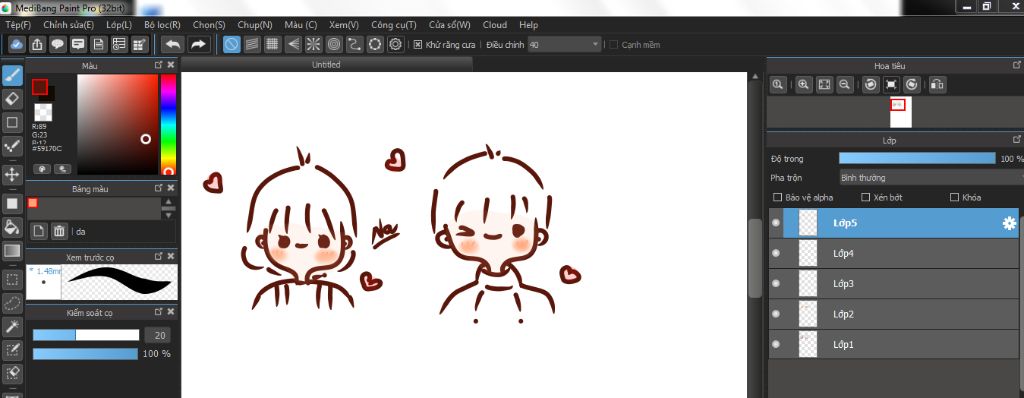The height and width of the screenshot is (398, 1024).
Task: Undock the Hoa tiêu navigator panel
Action: click(x=1016, y=65)
